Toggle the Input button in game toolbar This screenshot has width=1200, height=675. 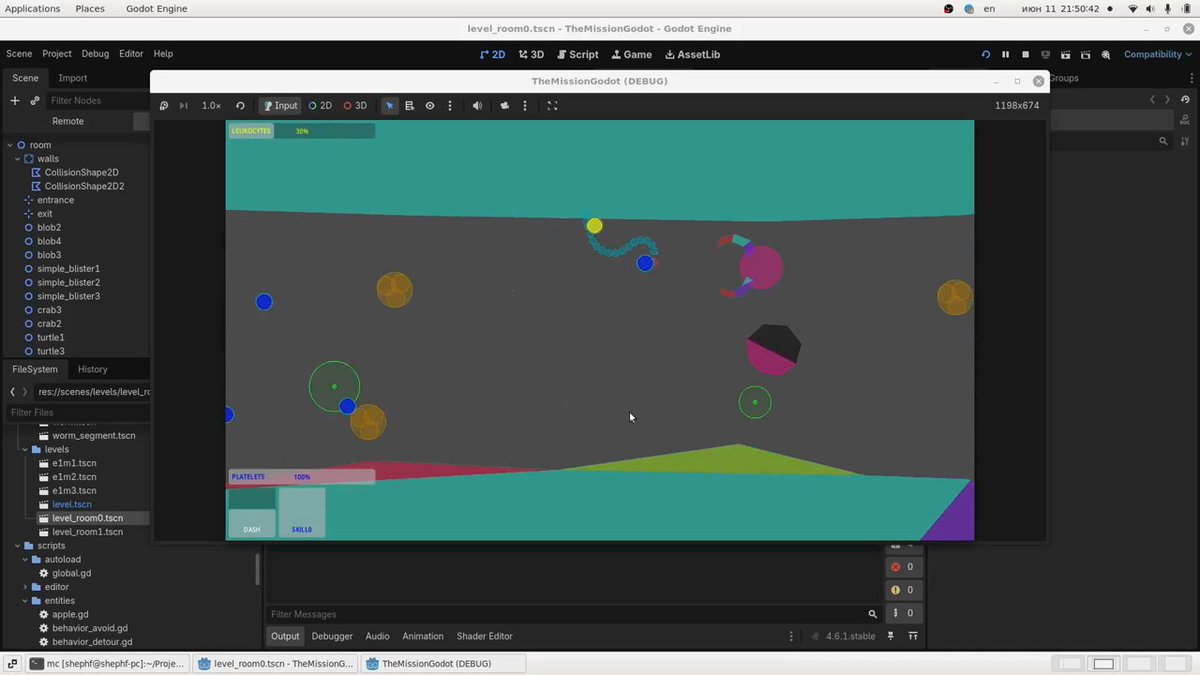click(x=280, y=105)
